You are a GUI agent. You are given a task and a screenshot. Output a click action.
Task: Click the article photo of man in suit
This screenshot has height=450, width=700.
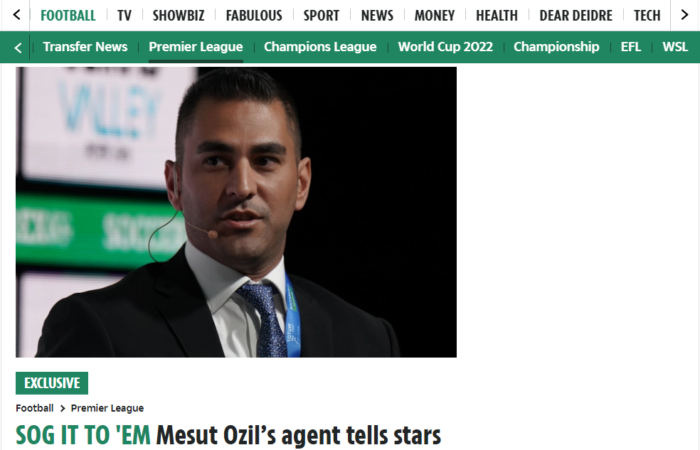tap(236, 212)
